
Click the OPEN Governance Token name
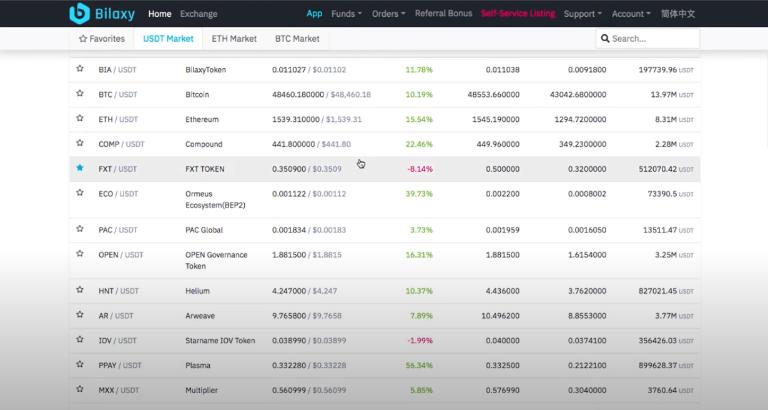(x=216, y=260)
